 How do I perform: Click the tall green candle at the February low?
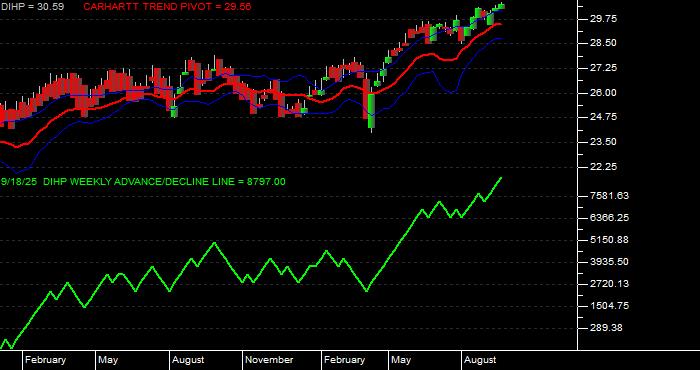(x=371, y=111)
